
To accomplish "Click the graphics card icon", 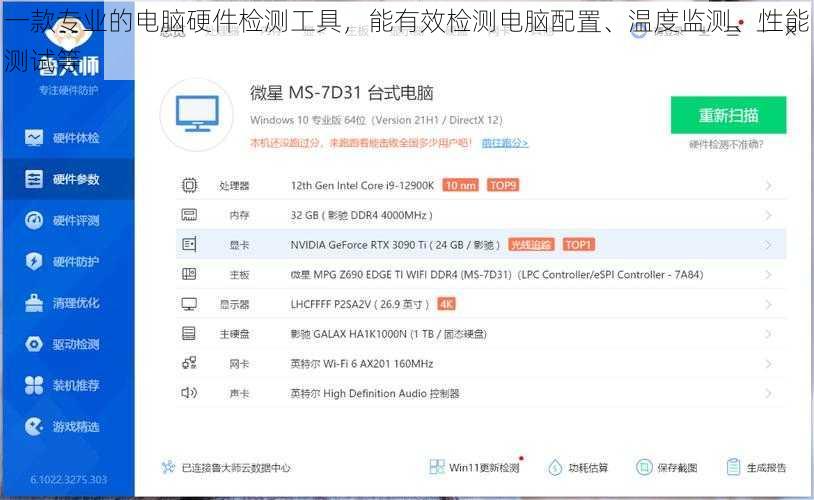I will point(189,245).
